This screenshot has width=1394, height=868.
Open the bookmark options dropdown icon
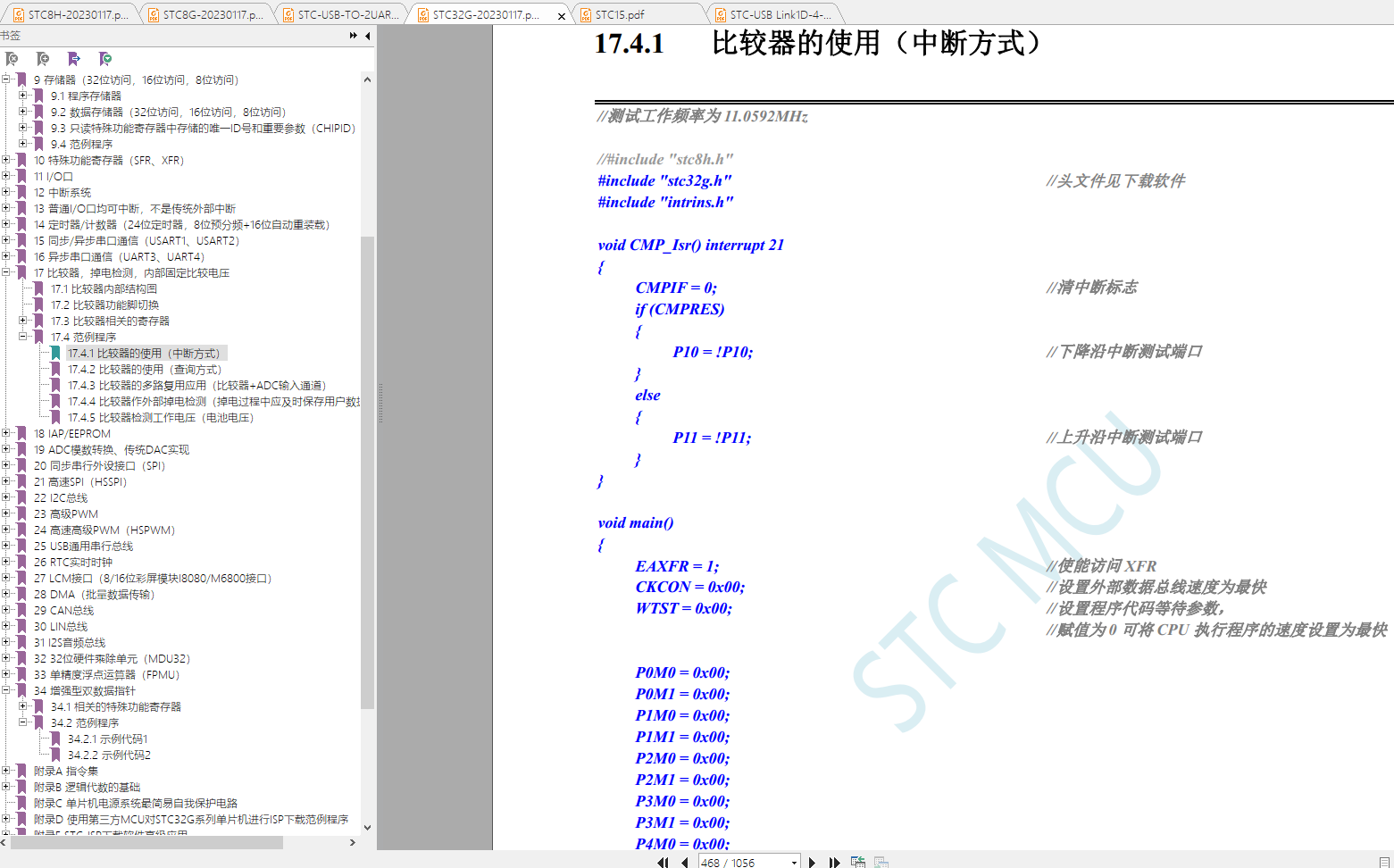click(x=105, y=59)
